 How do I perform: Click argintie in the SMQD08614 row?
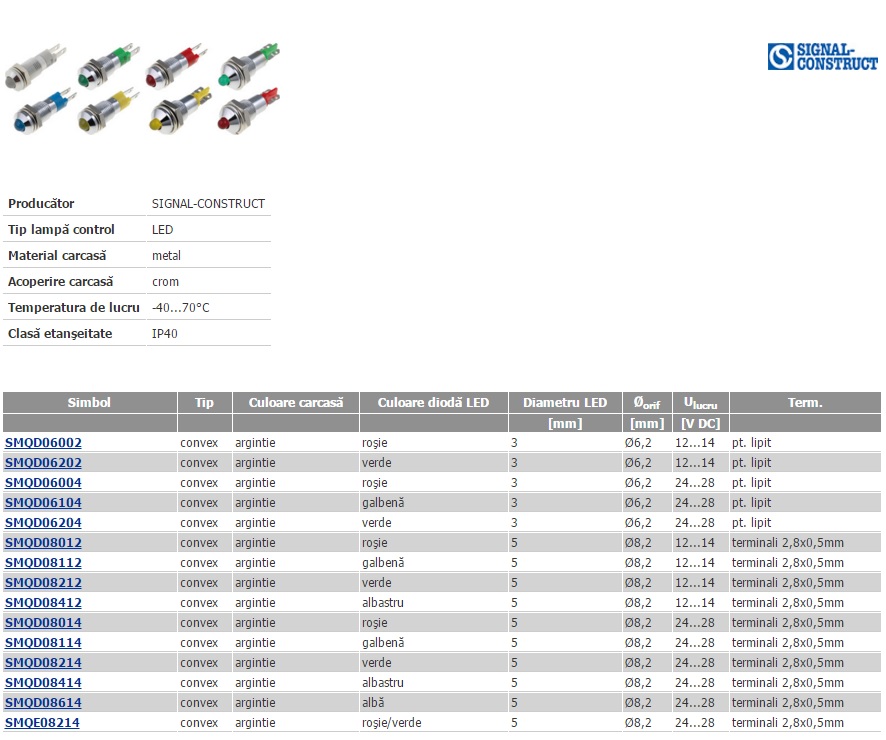click(255, 703)
